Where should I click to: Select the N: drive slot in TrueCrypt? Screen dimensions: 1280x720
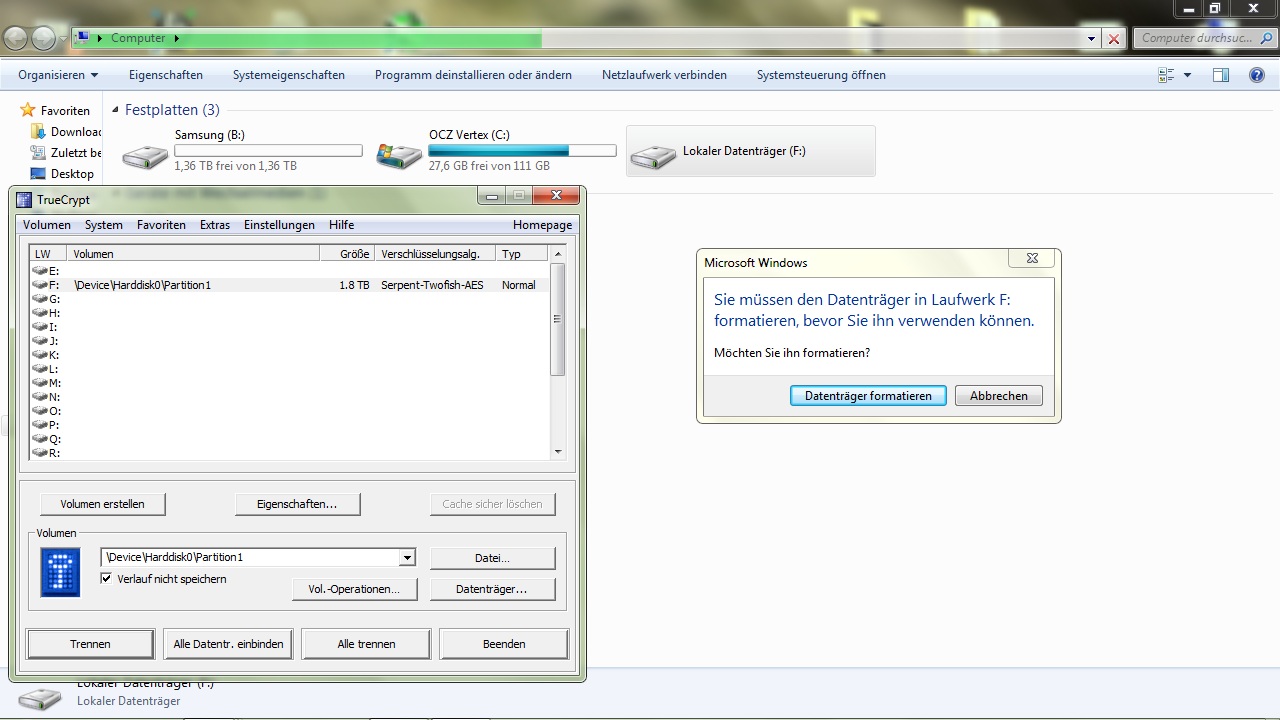click(x=290, y=397)
